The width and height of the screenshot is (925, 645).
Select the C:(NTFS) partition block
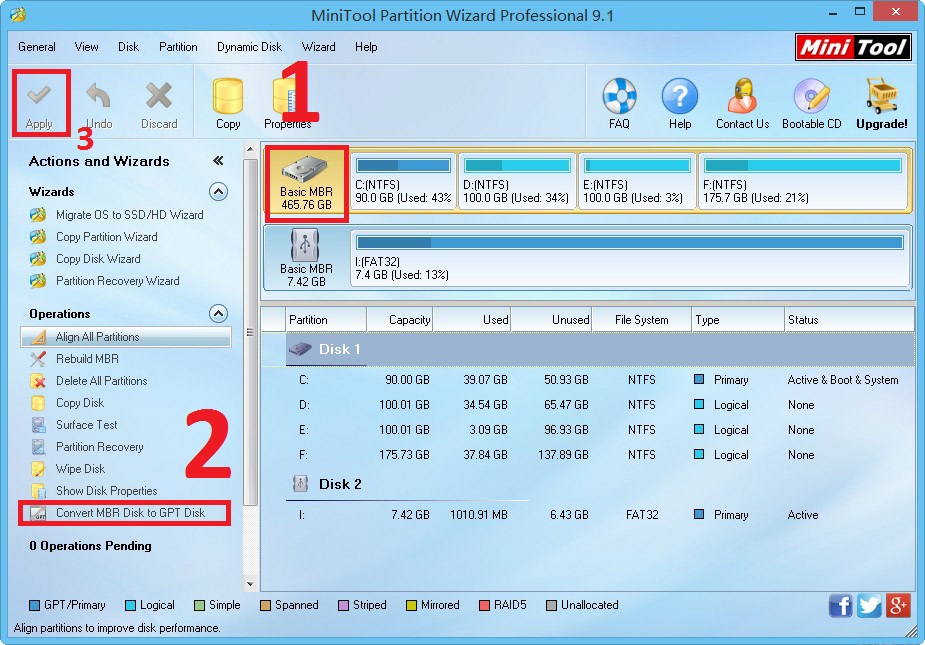[x=404, y=181]
